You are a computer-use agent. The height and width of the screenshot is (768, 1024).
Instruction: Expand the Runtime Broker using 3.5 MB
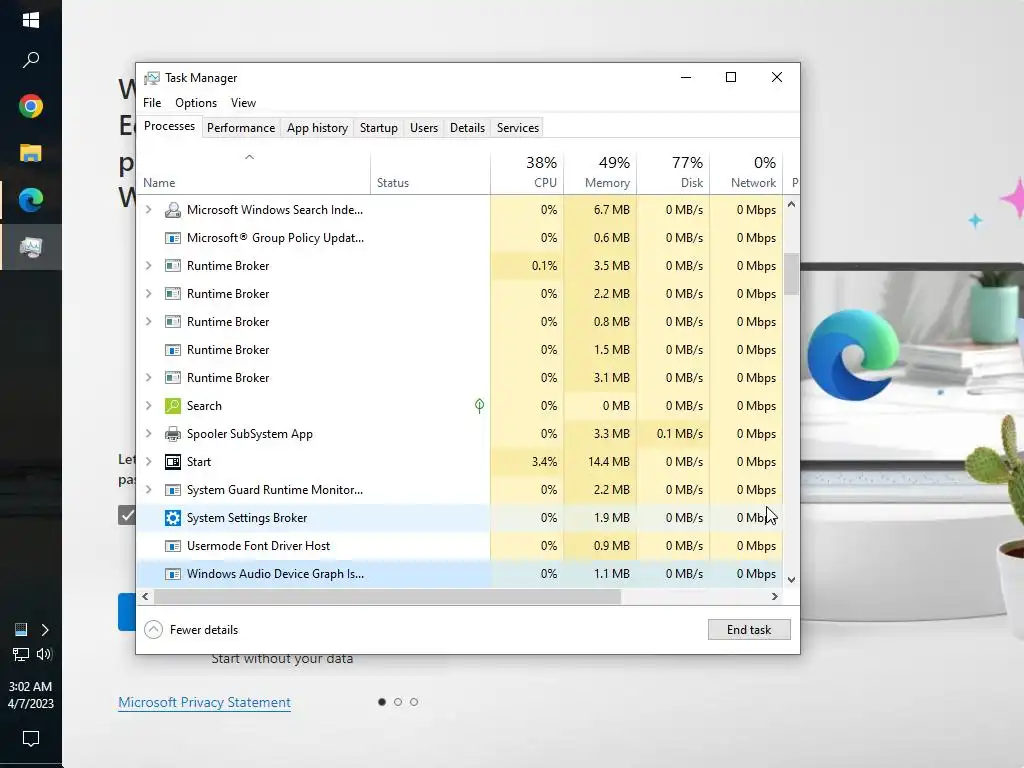click(148, 266)
